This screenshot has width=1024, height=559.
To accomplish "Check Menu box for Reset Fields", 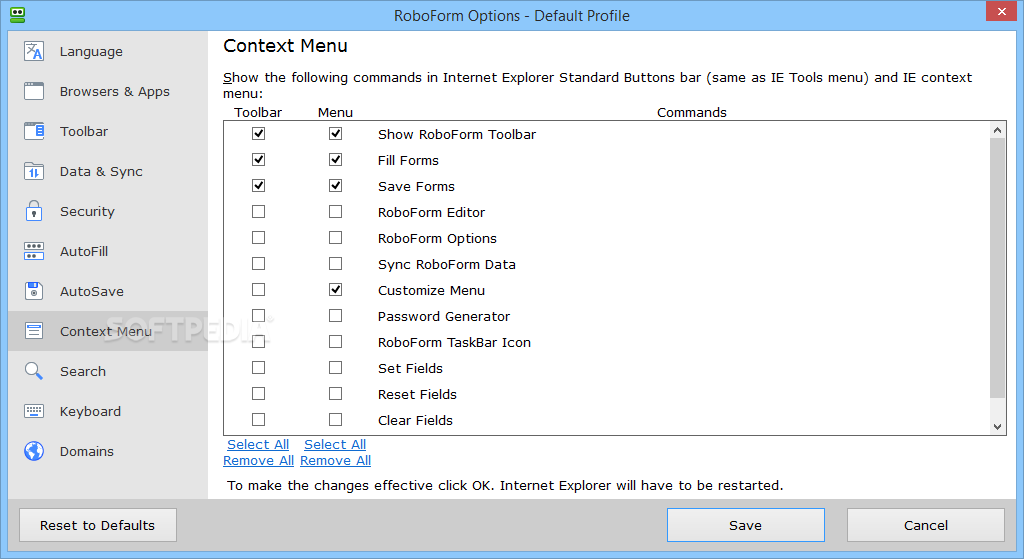I will point(335,394).
